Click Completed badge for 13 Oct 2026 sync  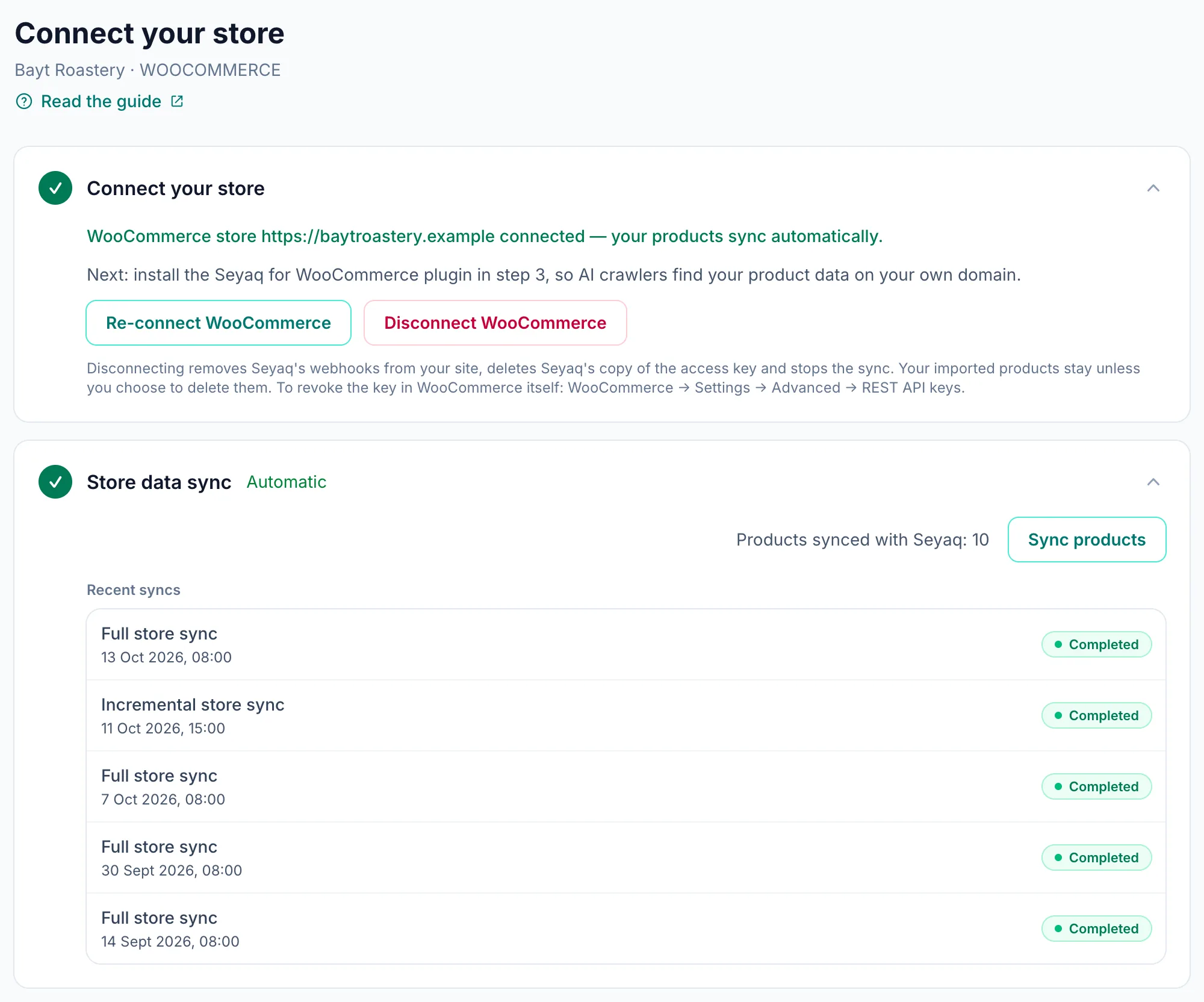(x=1097, y=644)
